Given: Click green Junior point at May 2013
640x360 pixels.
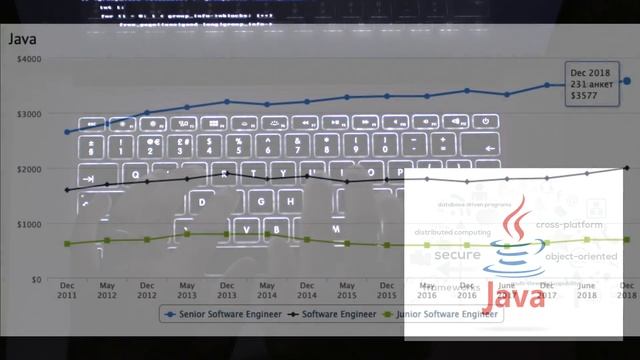Looking at the screenshot, I should (187, 234).
